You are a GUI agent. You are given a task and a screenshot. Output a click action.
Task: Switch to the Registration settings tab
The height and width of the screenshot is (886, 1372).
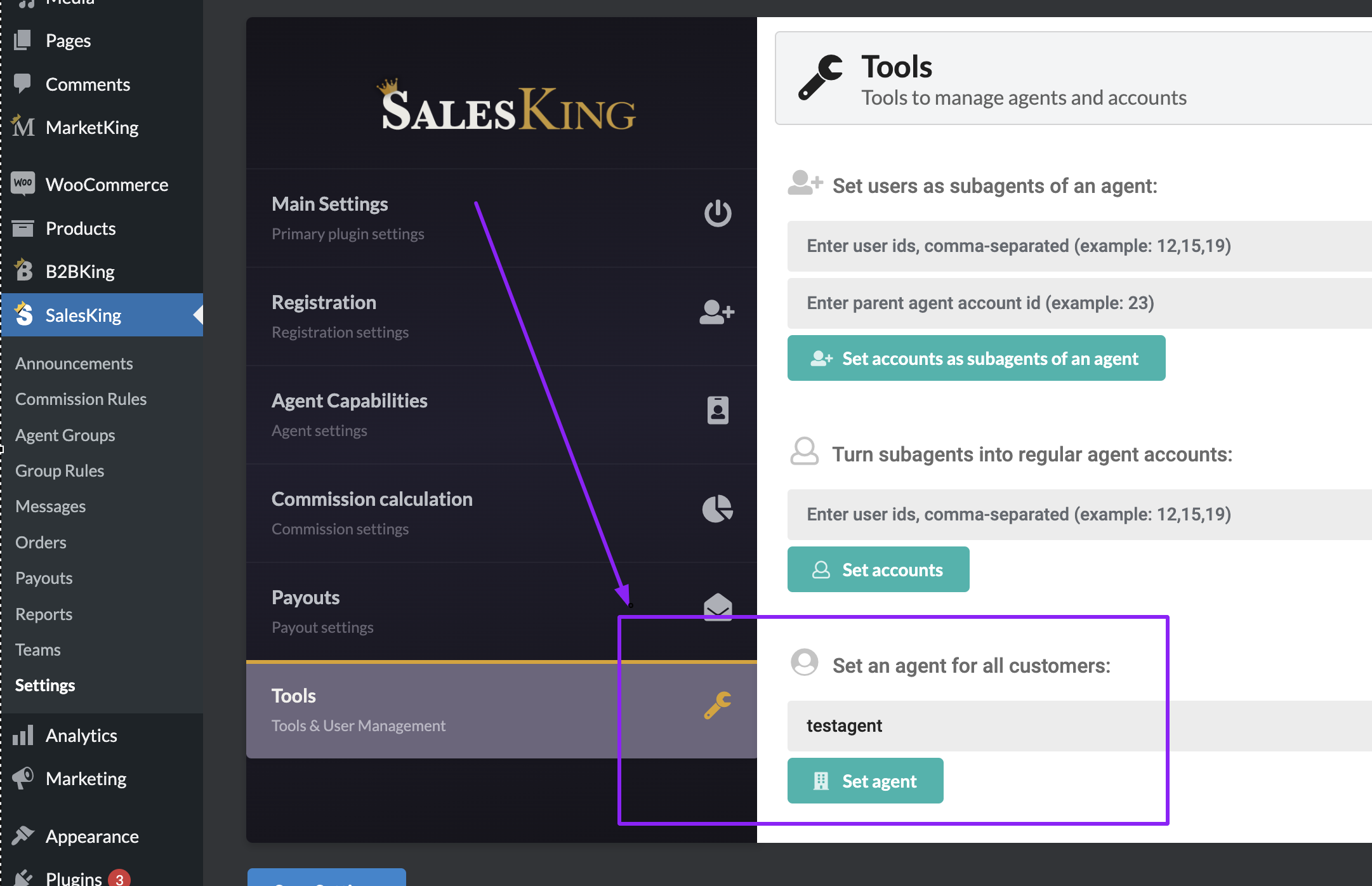point(501,316)
